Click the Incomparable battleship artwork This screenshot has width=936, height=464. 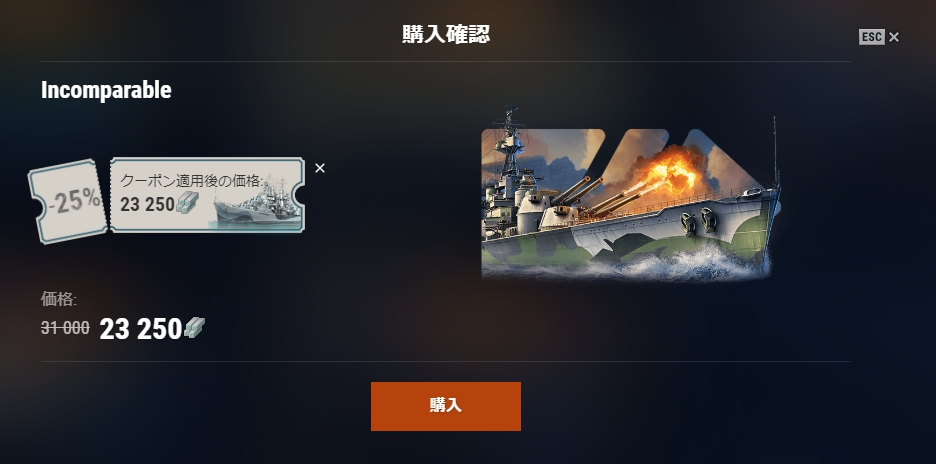point(631,195)
